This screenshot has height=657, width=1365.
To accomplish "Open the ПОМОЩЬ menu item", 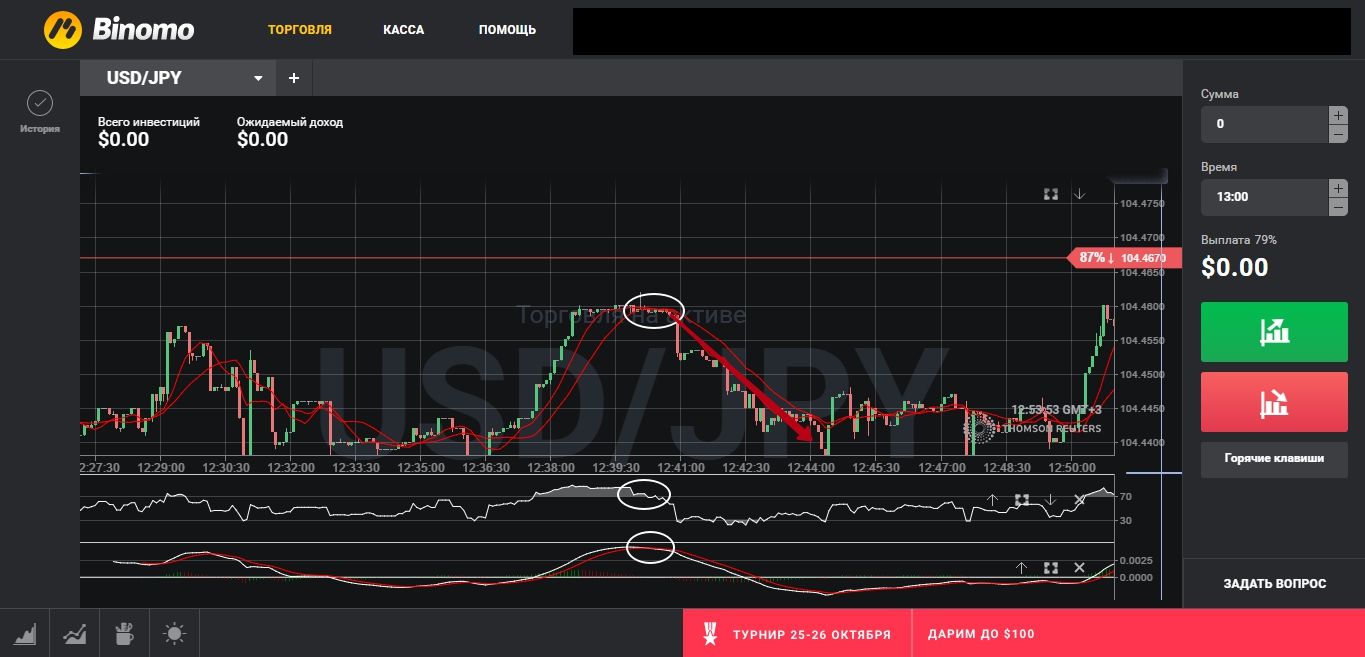I will (507, 30).
